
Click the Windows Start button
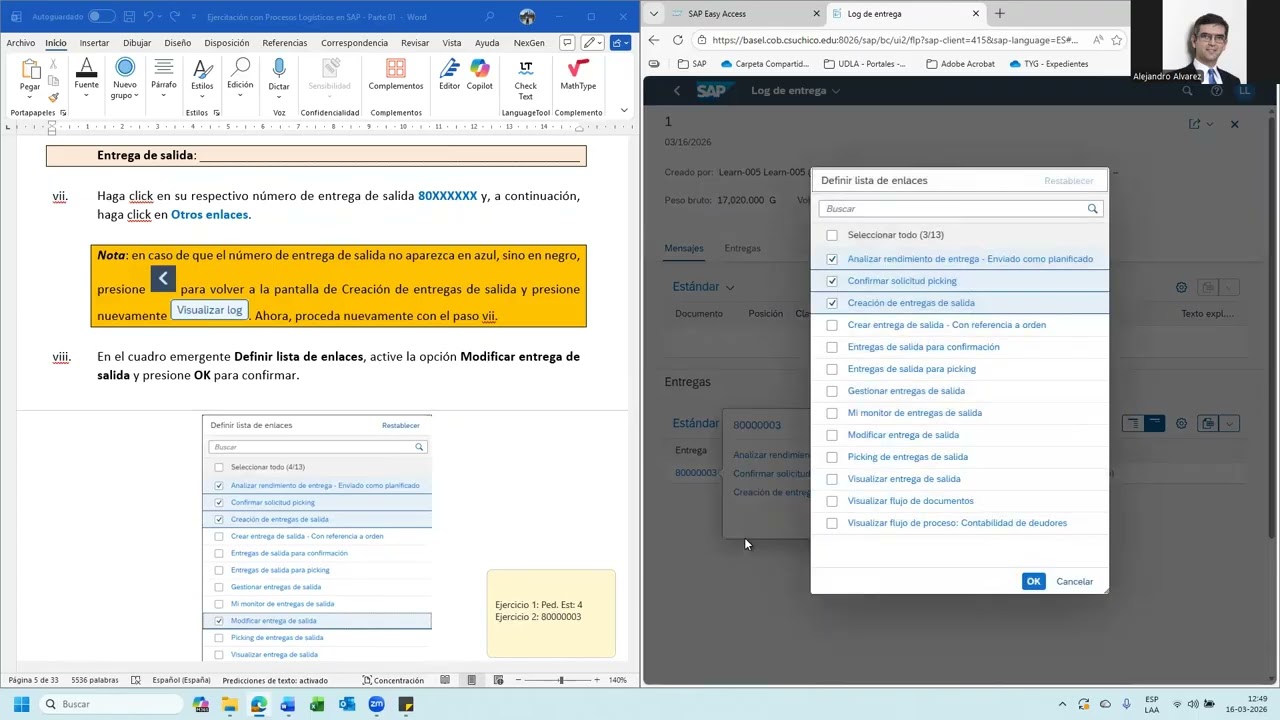pyautogui.click(x=21, y=704)
